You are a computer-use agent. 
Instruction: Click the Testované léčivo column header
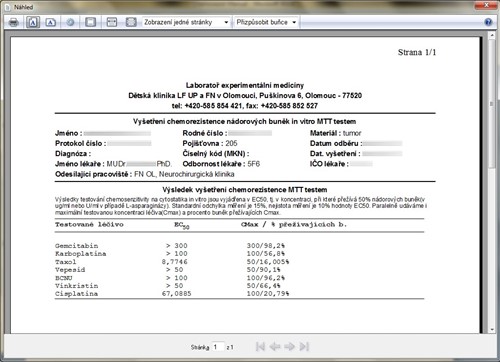[89, 225]
